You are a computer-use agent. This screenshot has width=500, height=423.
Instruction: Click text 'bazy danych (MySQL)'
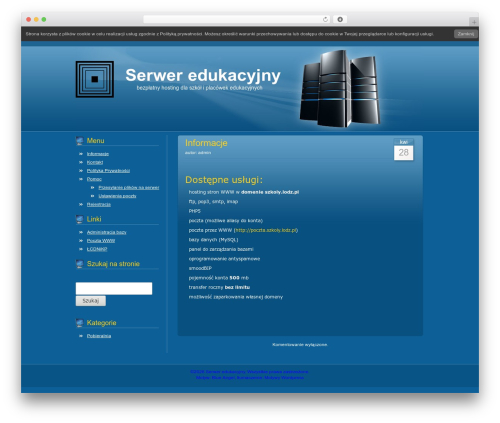point(213,240)
